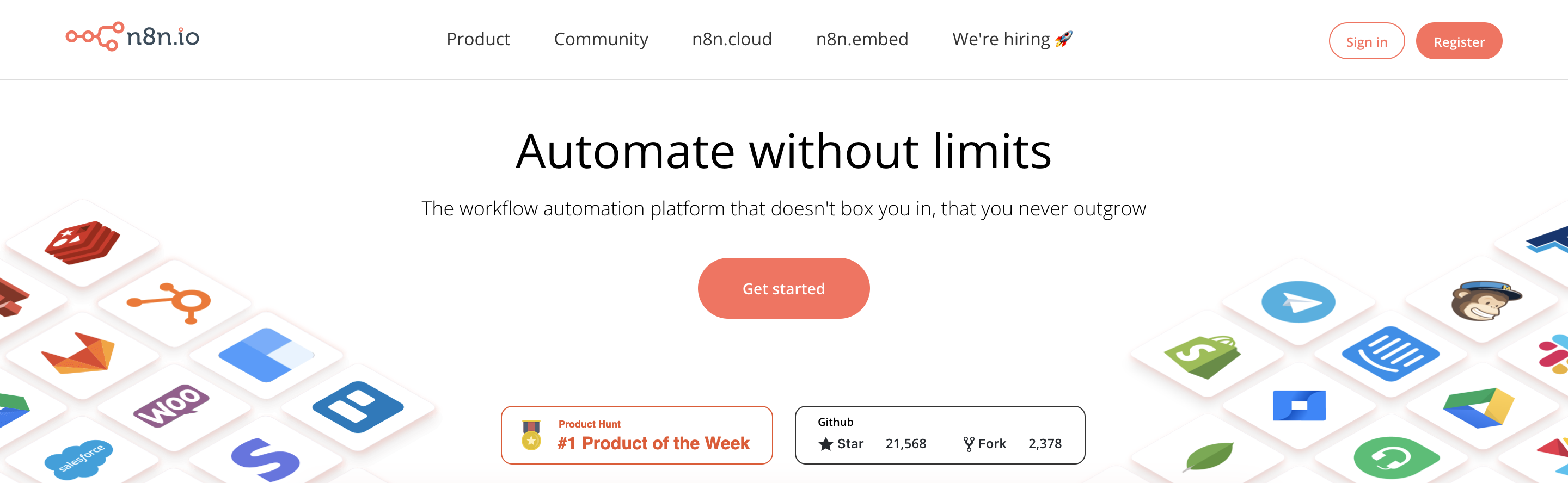This screenshot has width=1568, height=483.
Task: Open the We're hiring link
Action: [1012, 40]
